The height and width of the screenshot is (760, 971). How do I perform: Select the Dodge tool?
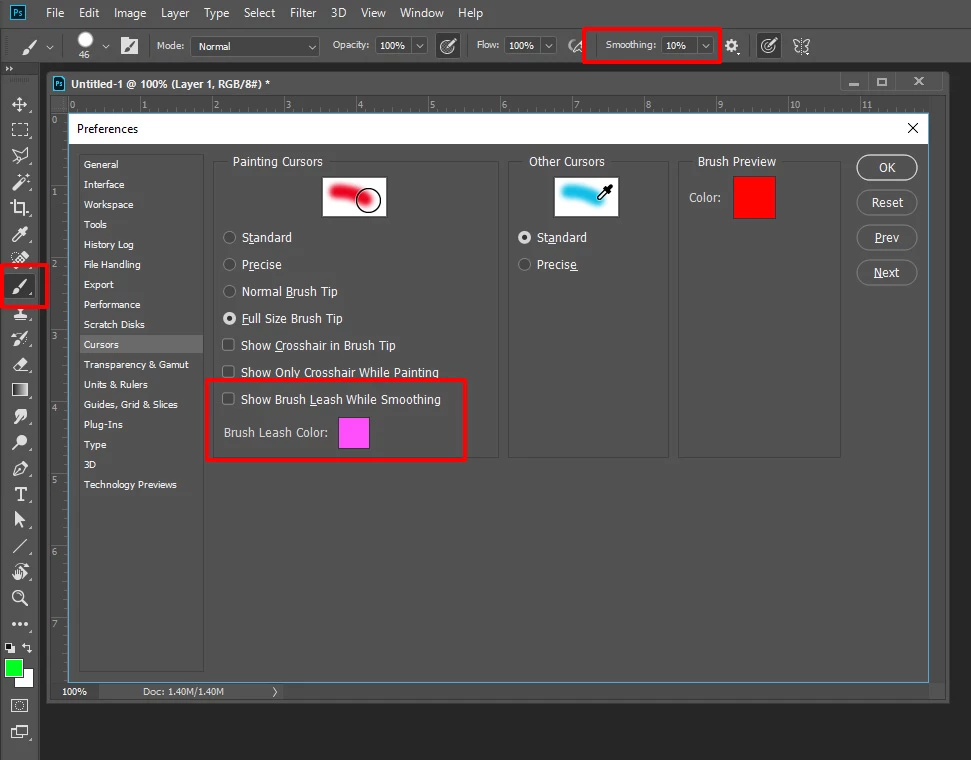20,442
